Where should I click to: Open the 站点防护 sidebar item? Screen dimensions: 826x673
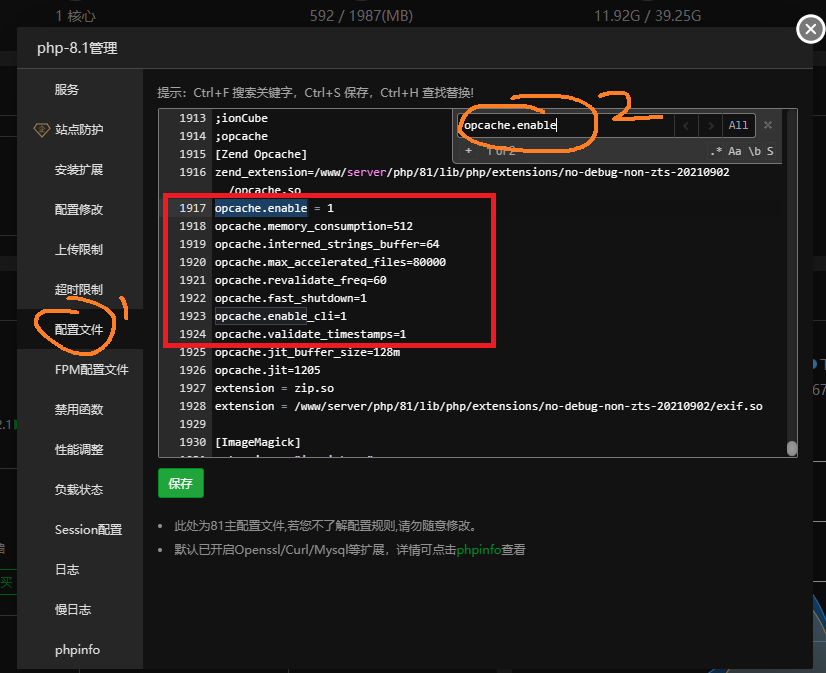tap(79, 130)
